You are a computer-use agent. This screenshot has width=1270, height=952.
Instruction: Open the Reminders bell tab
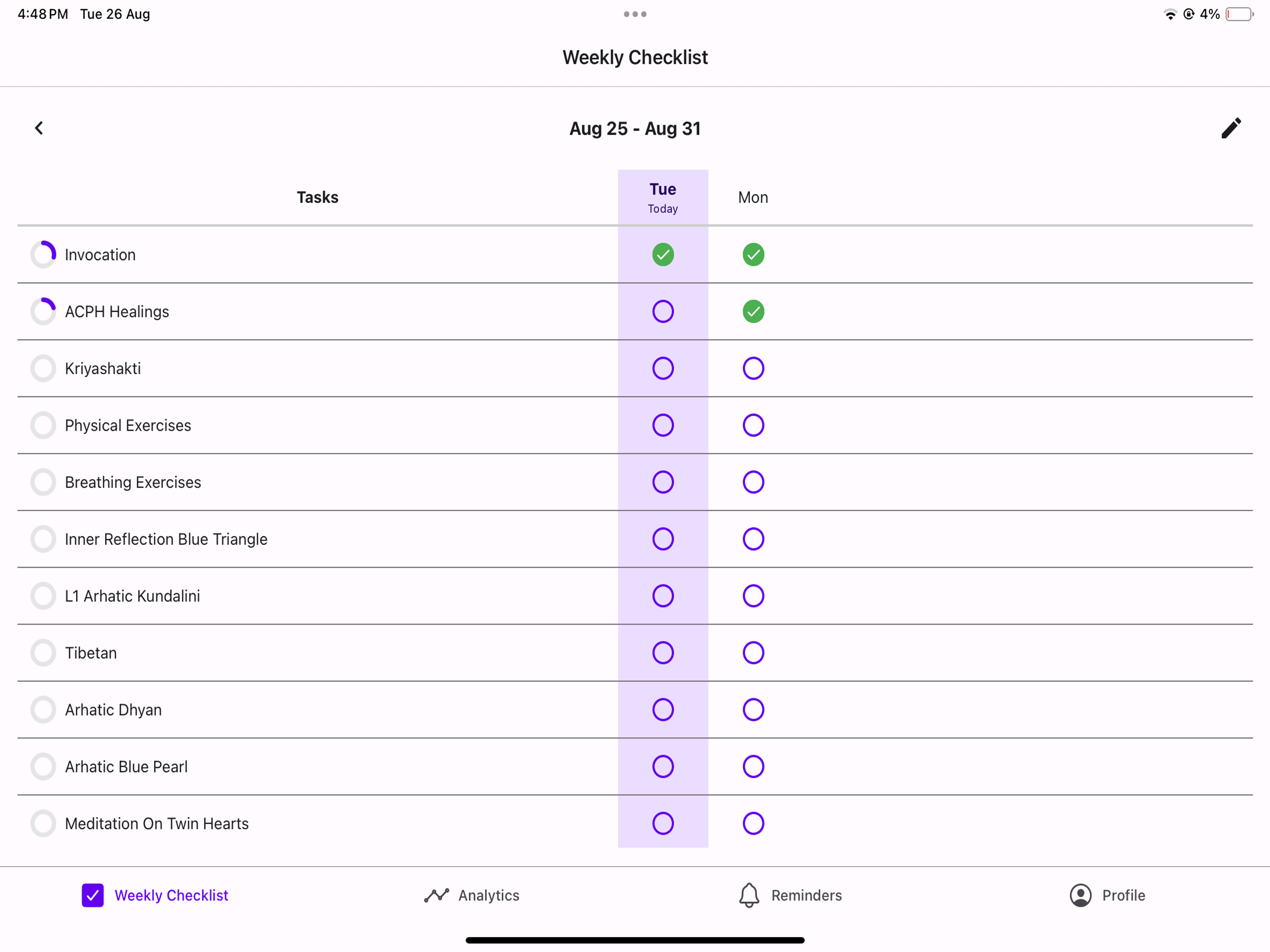click(x=790, y=895)
